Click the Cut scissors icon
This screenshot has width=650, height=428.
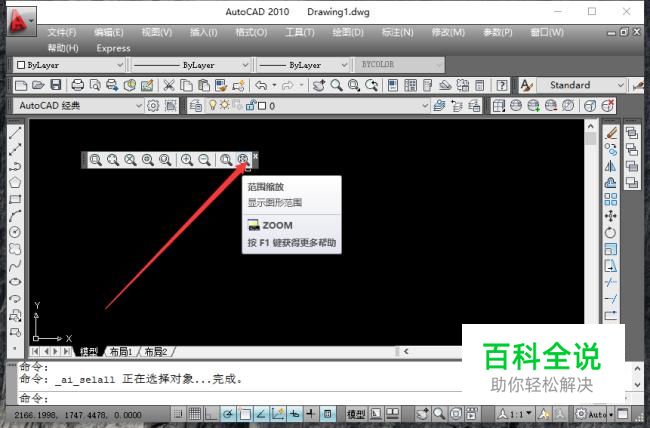point(168,85)
